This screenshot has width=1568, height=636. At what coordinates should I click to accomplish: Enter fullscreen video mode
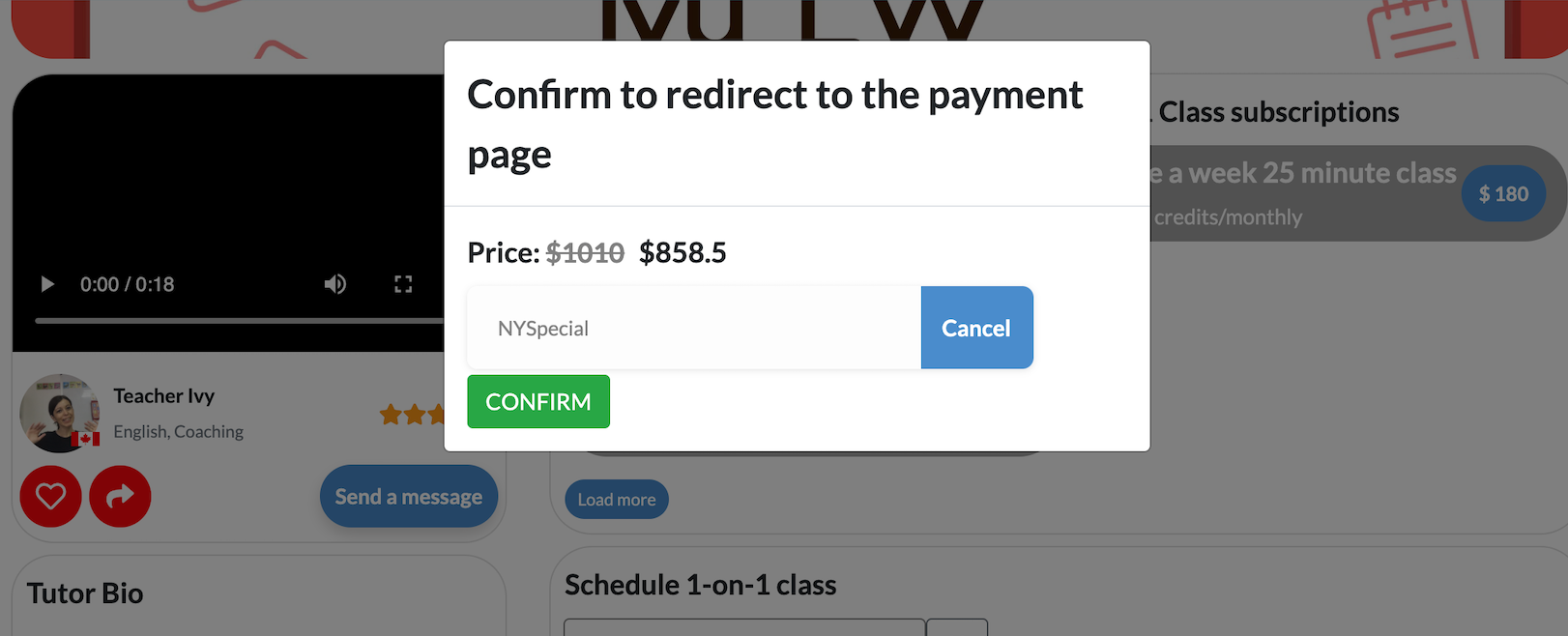pyautogui.click(x=403, y=284)
